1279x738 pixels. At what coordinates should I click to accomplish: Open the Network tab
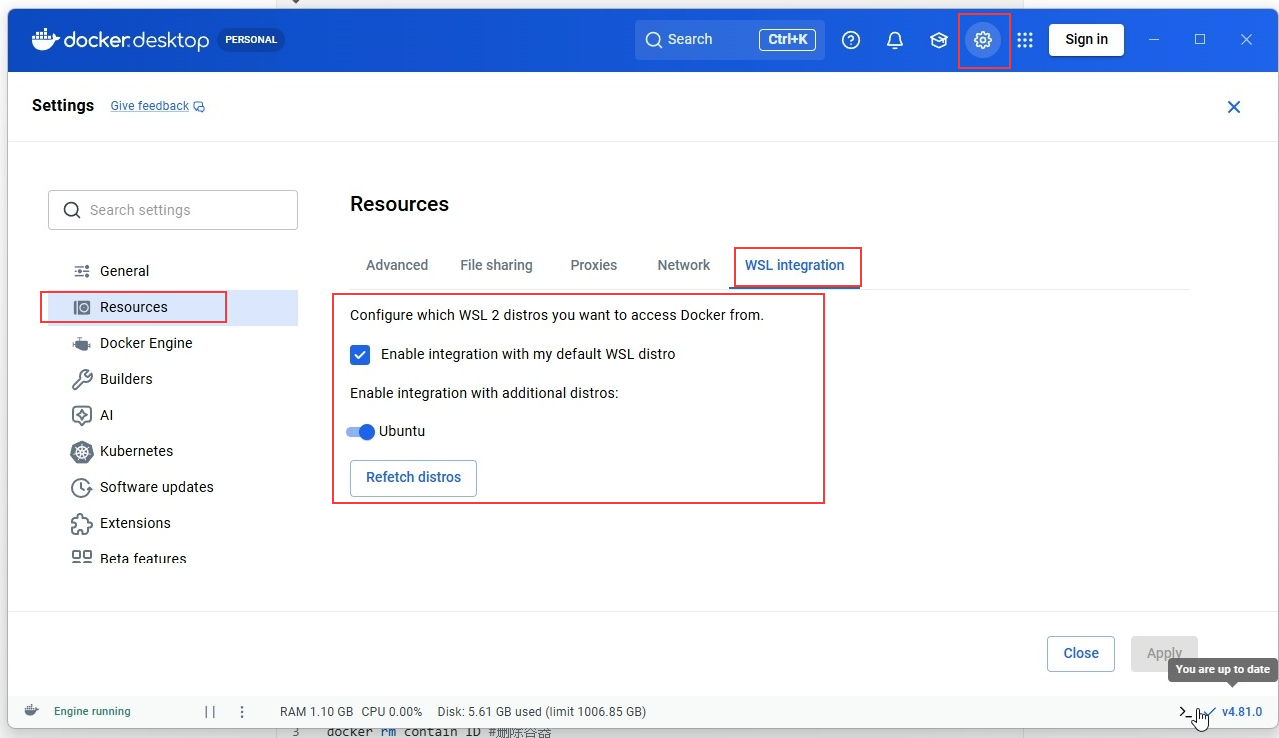pos(684,265)
